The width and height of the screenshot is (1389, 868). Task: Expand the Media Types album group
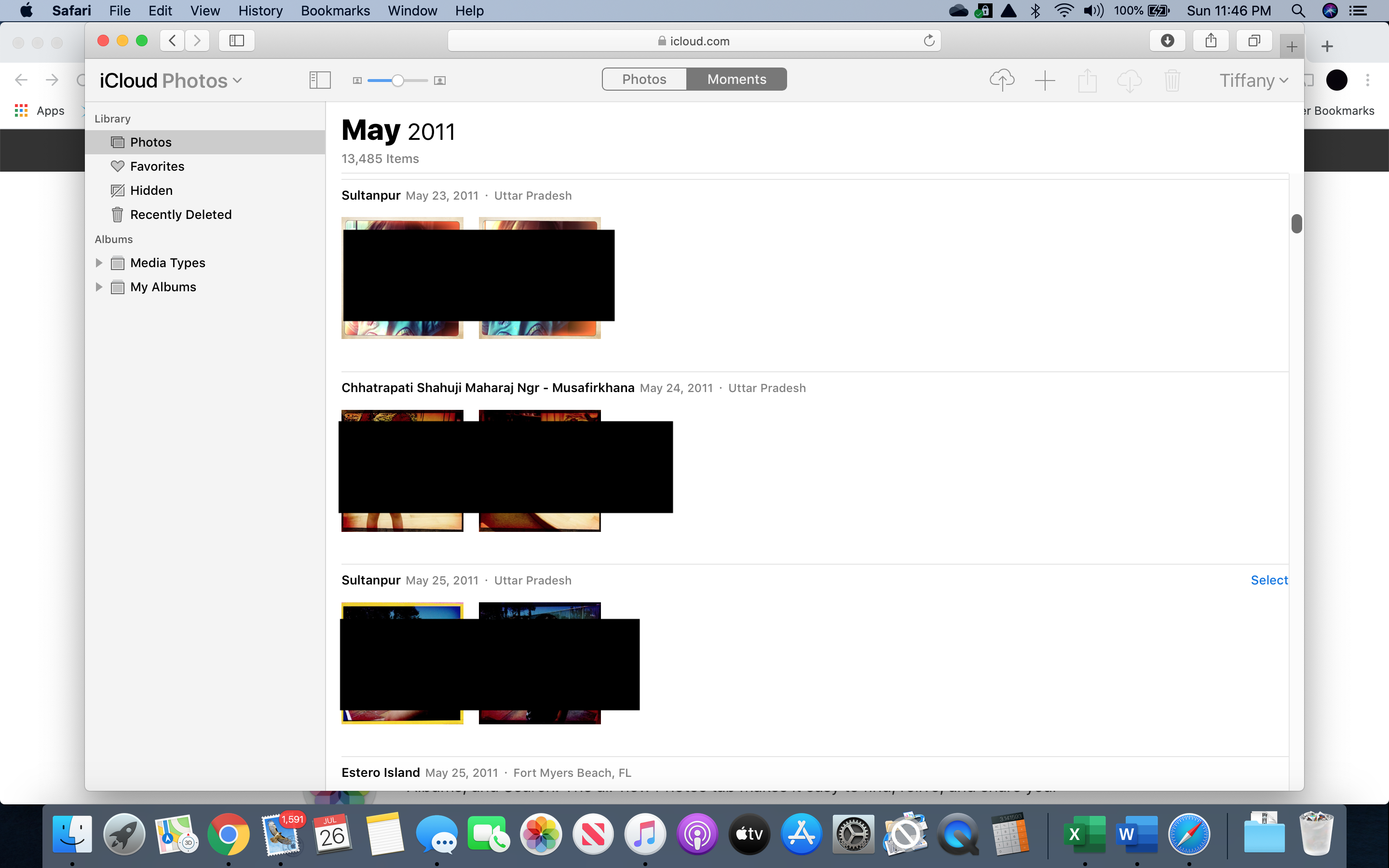click(99, 263)
